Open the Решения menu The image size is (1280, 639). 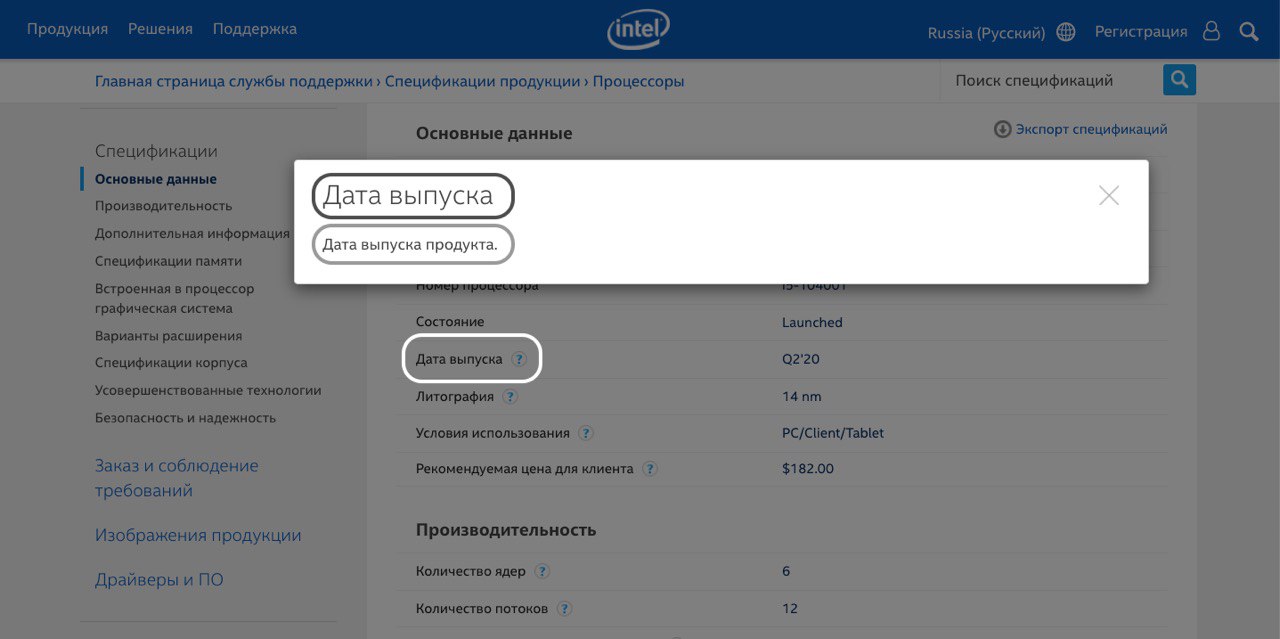point(160,29)
